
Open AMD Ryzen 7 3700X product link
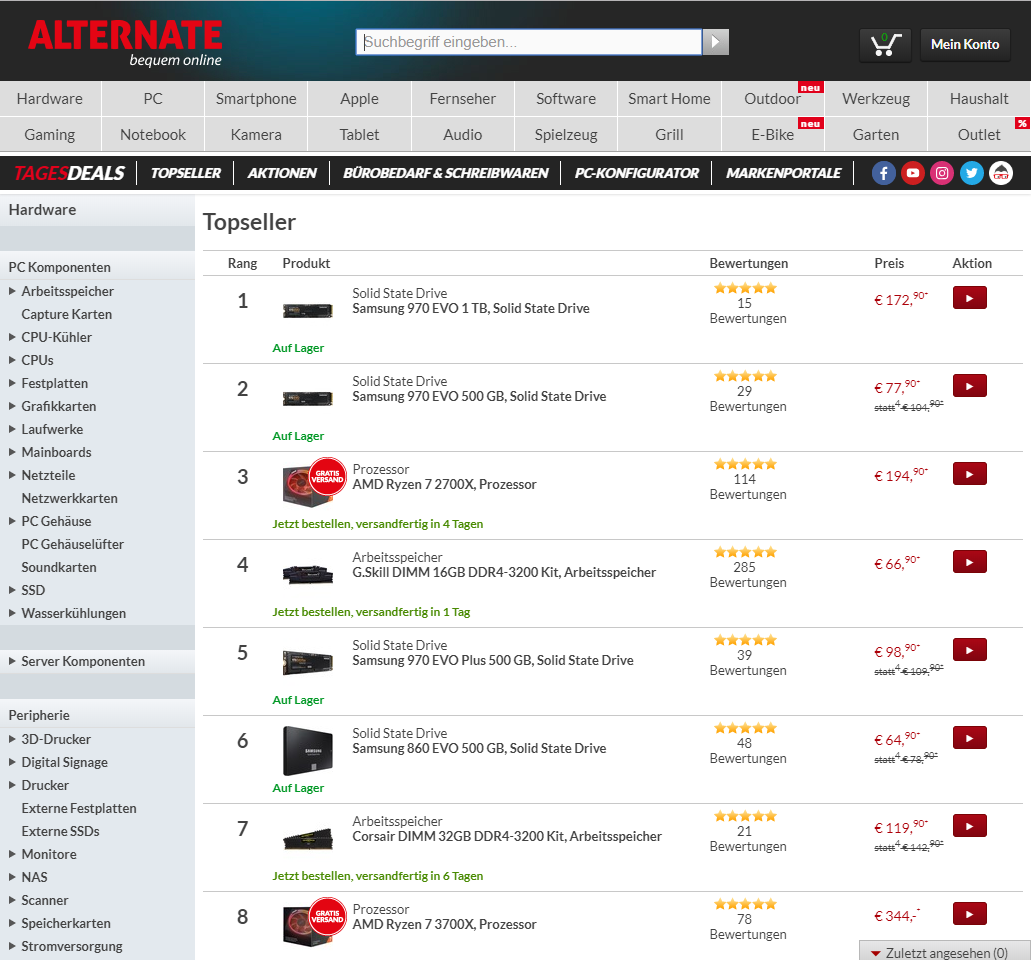[x=444, y=924]
